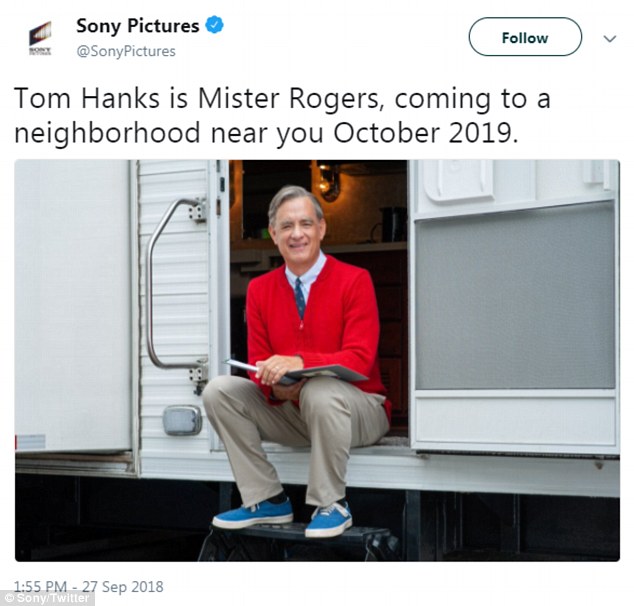
Task: Click the blue sneakers in the photo
Action: (283, 517)
